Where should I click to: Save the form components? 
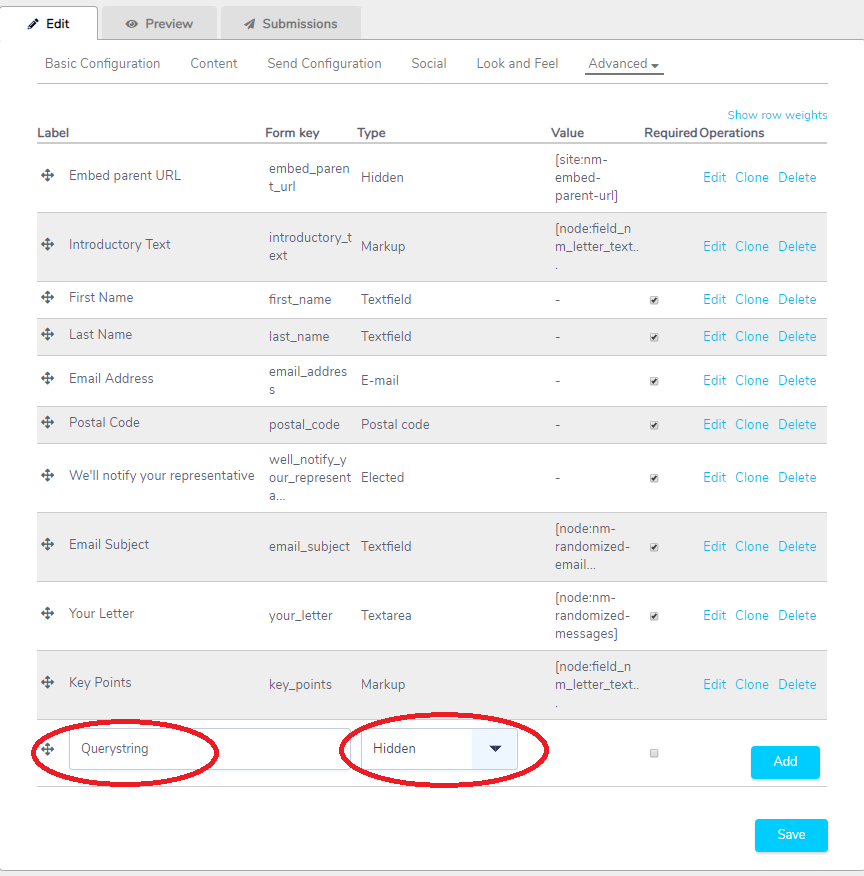[x=791, y=835]
